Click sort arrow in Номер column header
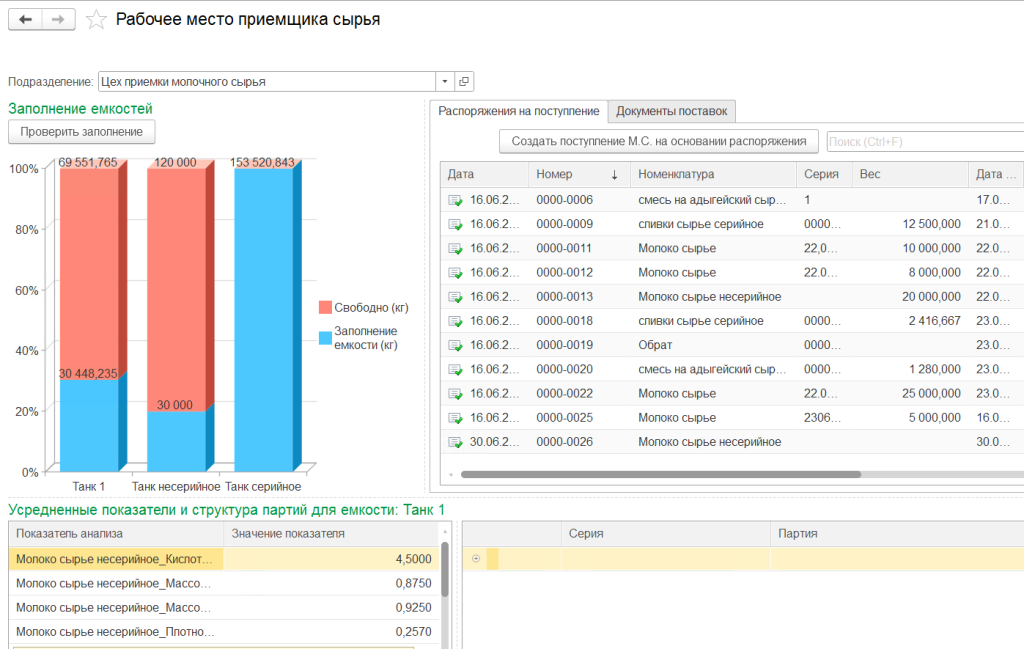This screenshot has height=649, width=1024. click(x=614, y=175)
